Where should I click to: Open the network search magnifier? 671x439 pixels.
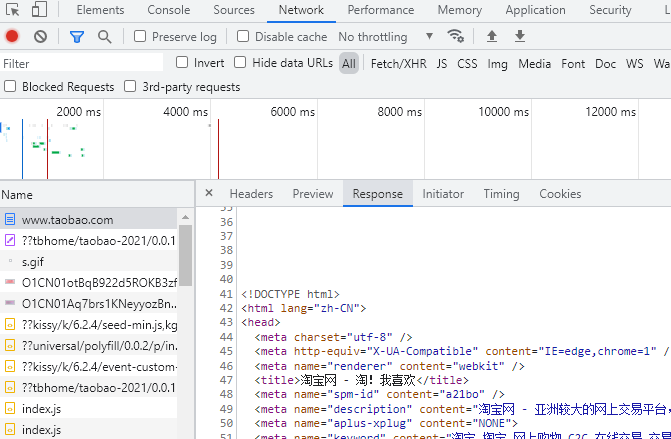[x=105, y=37]
